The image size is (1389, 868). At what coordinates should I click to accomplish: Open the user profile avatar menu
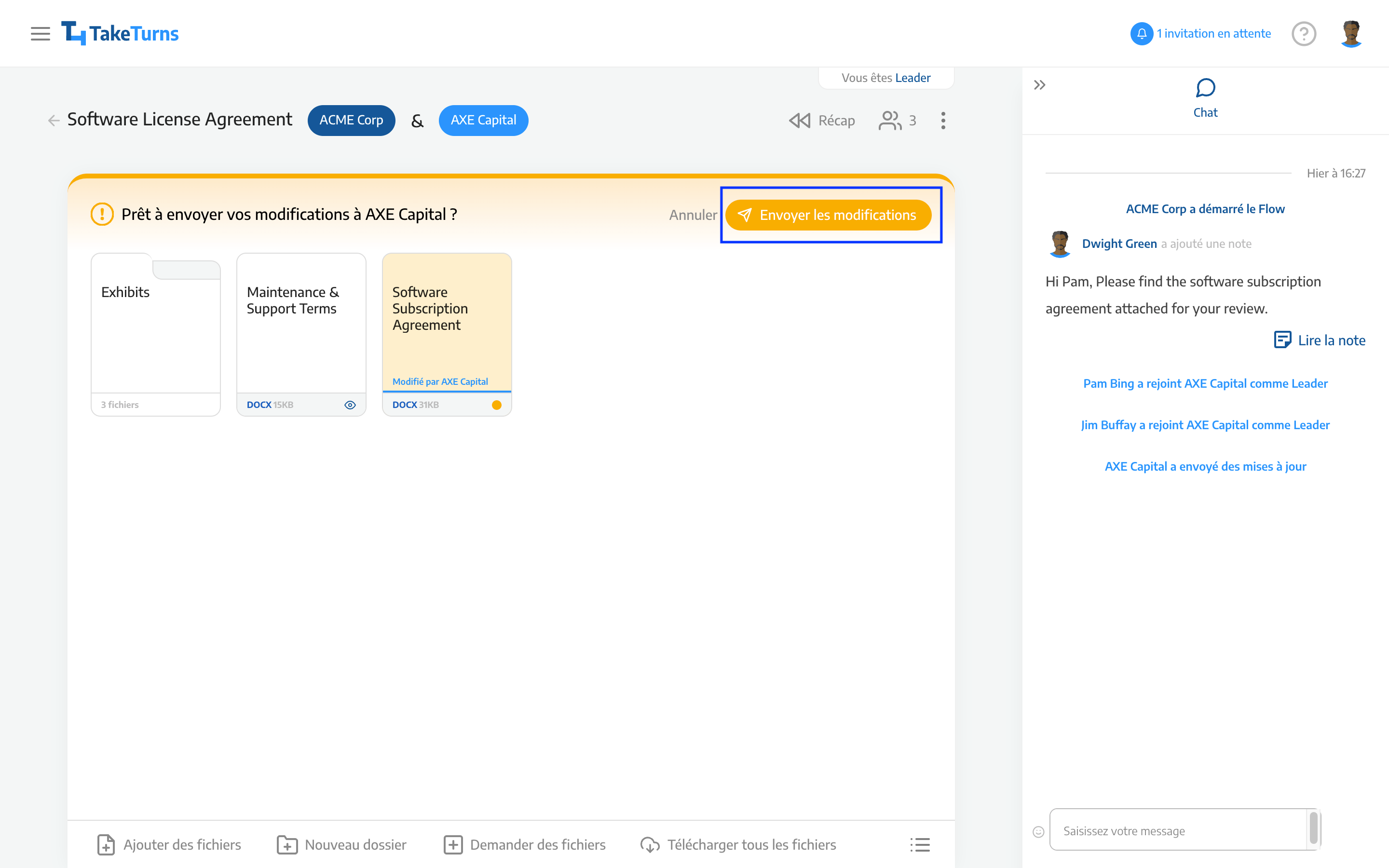click(x=1351, y=33)
